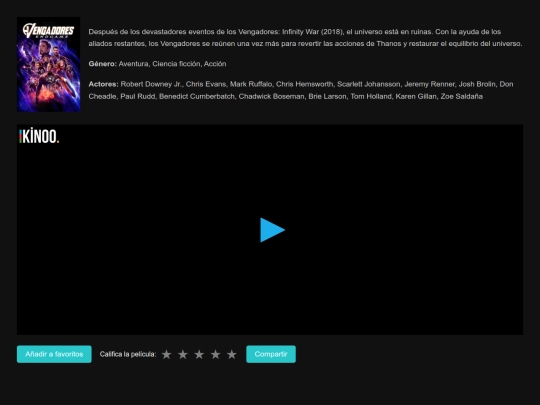This screenshot has width=540, height=405.
Task: Rate the movie four stars
Action: pyautogui.click(x=216, y=354)
